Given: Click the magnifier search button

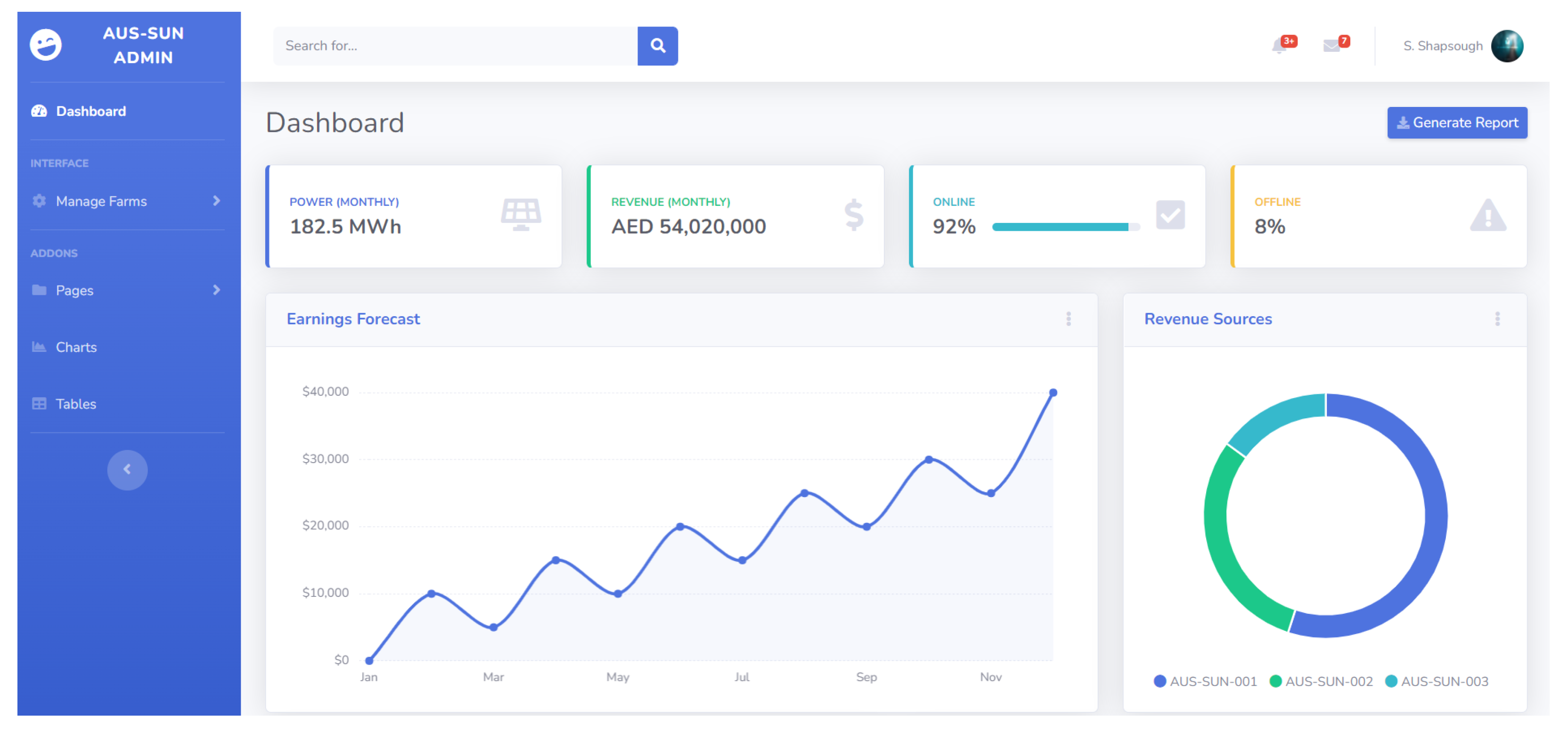Looking at the screenshot, I should tap(657, 46).
